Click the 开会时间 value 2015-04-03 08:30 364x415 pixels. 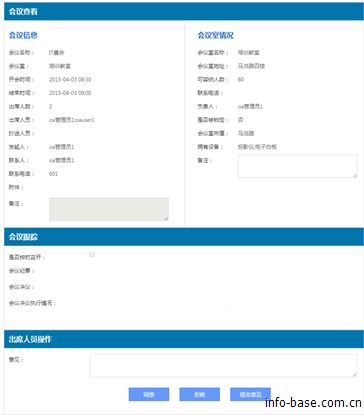click(x=70, y=79)
